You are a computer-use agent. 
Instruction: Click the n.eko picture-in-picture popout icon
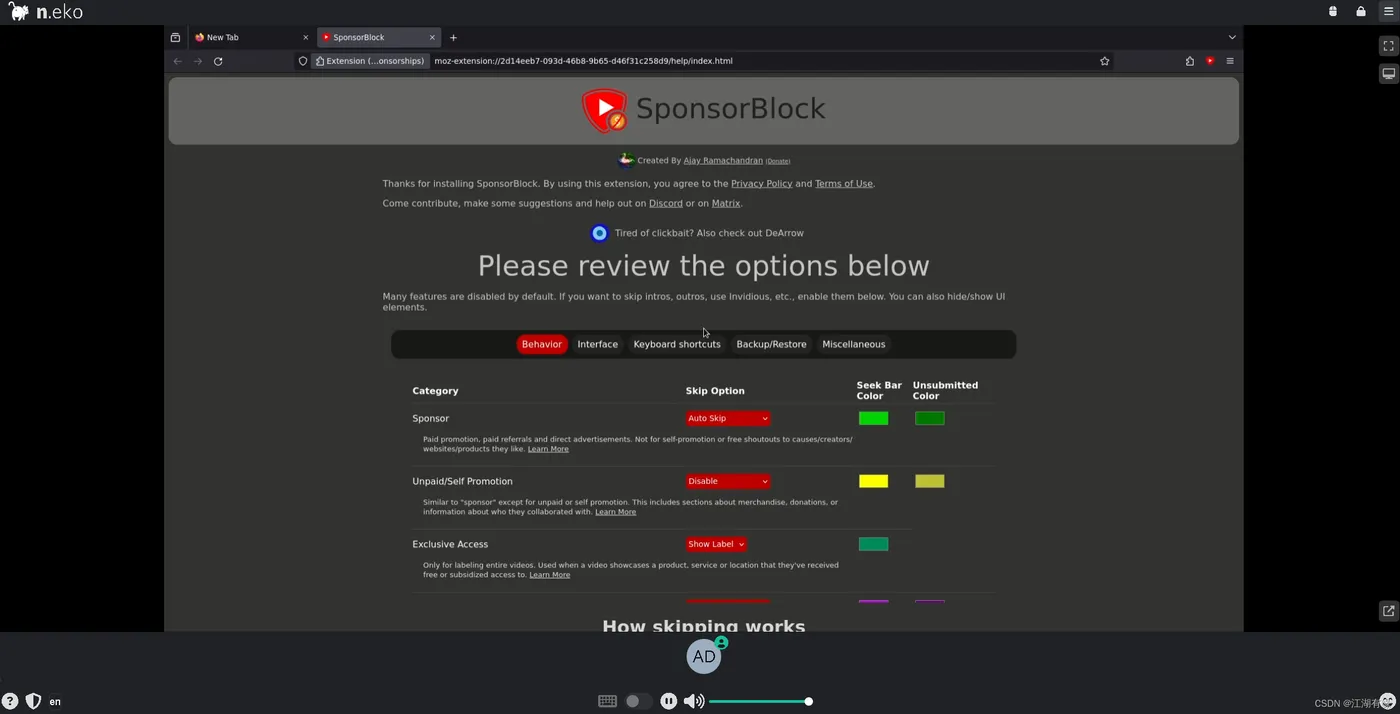click(x=1388, y=610)
